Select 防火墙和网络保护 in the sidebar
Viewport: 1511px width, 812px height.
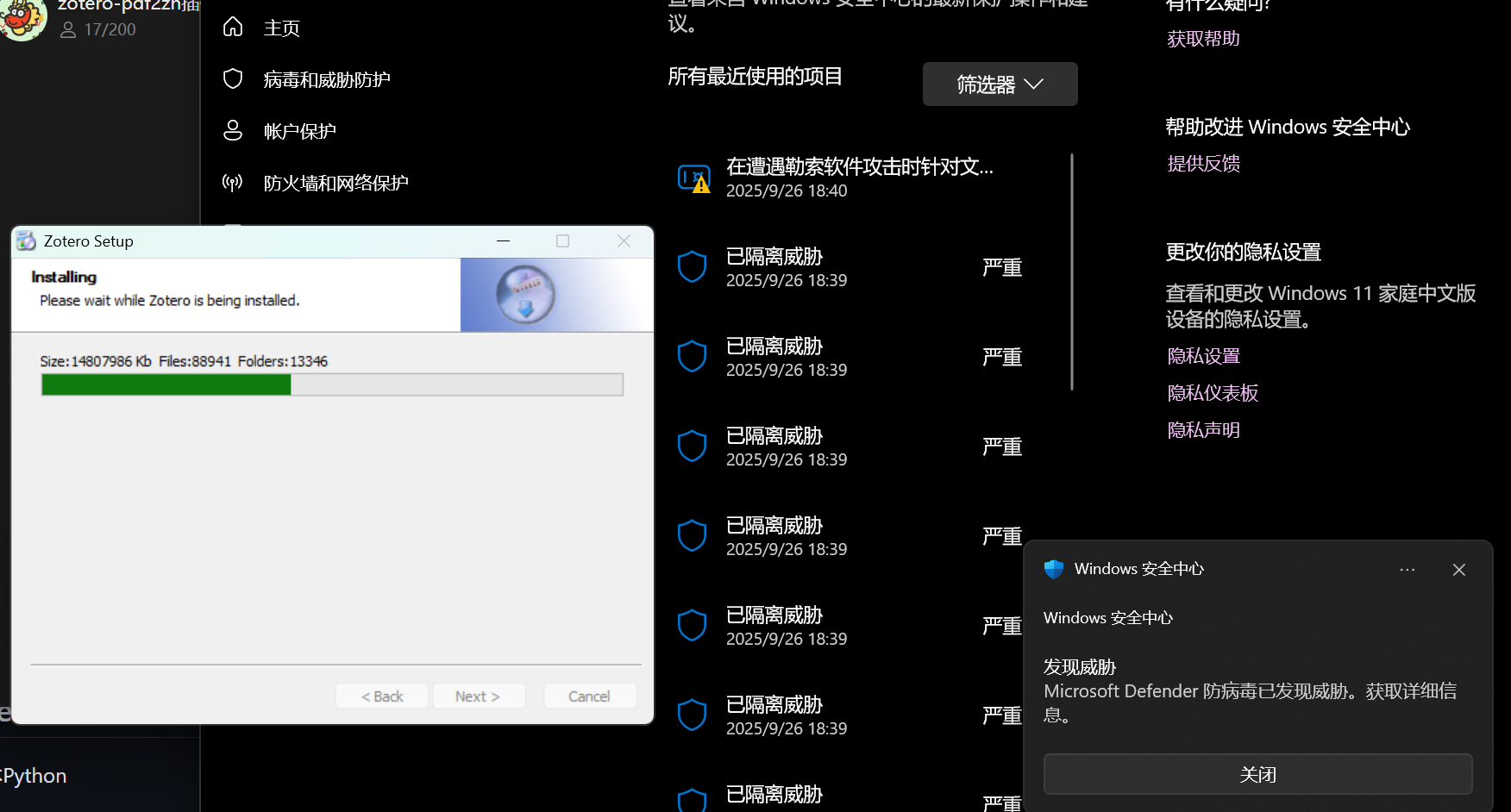[336, 184]
